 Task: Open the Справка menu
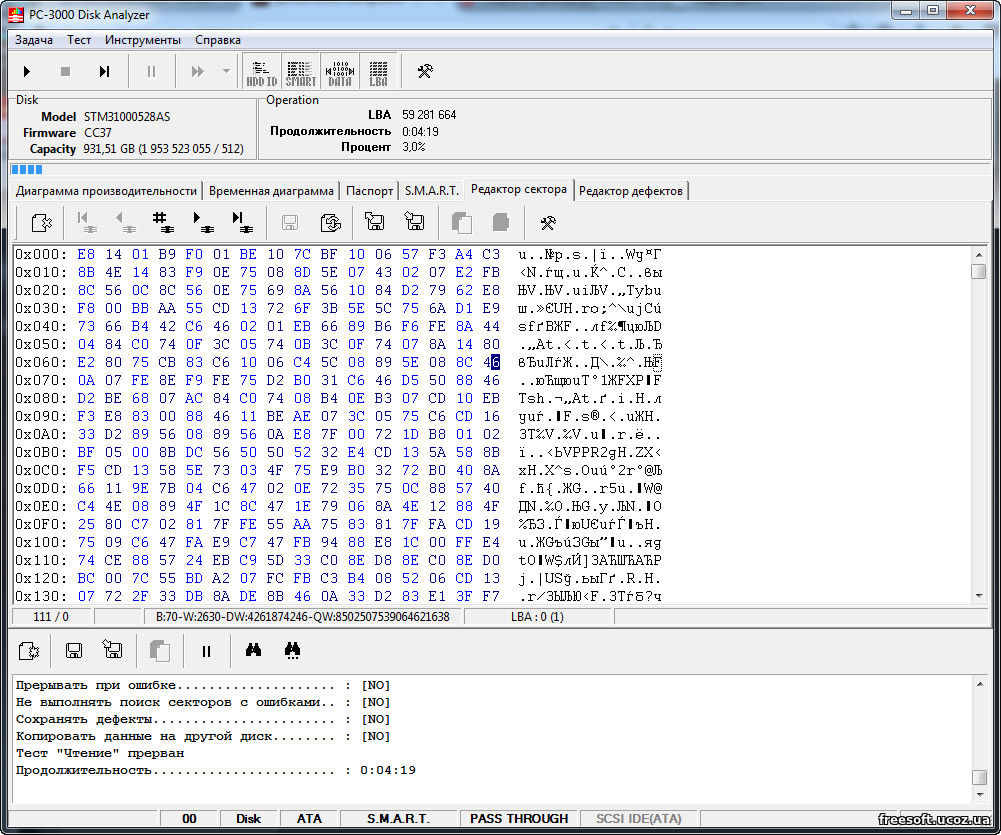(x=218, y=40)
